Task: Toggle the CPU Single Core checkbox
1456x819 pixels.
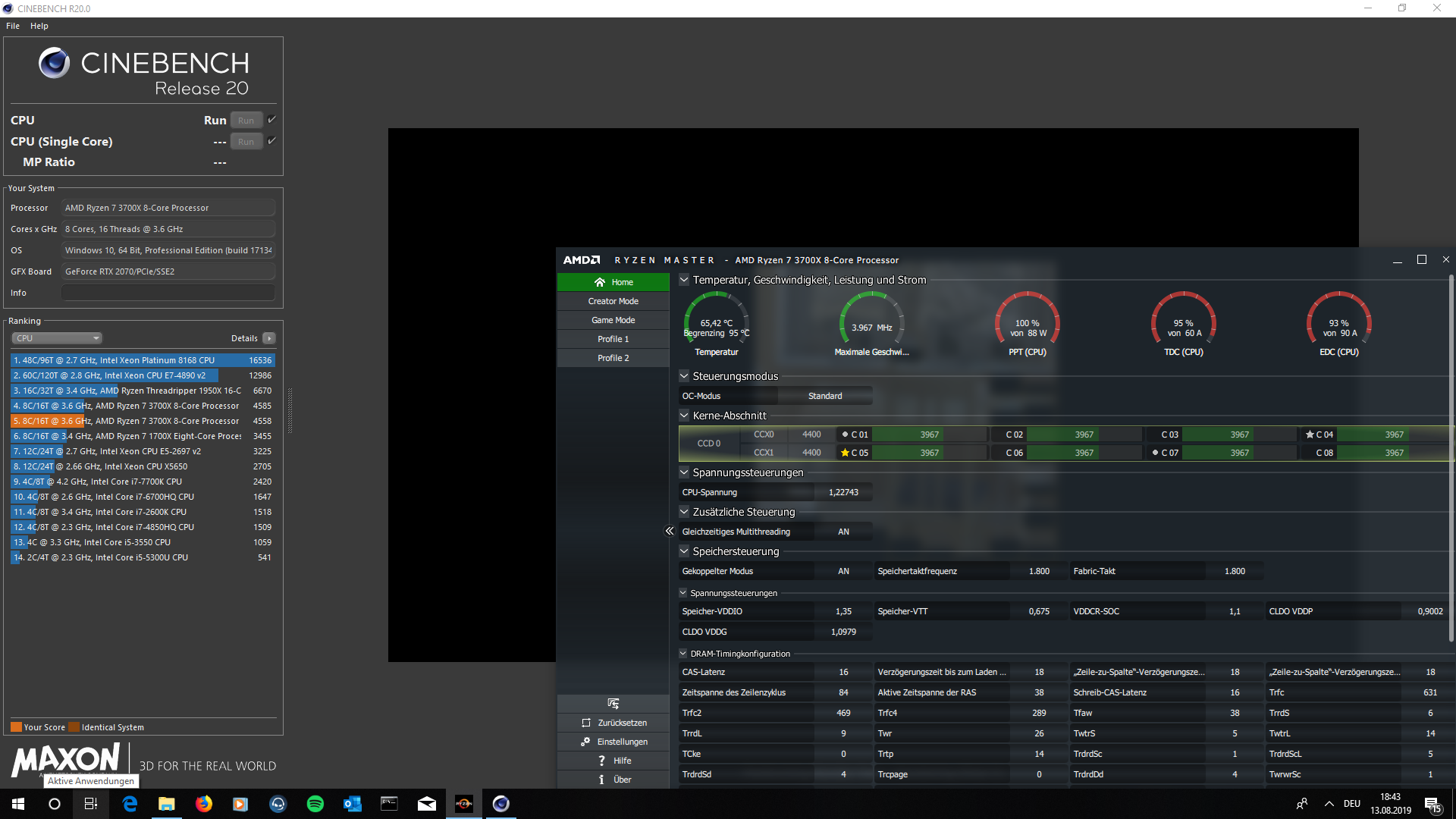Action: 272,141
